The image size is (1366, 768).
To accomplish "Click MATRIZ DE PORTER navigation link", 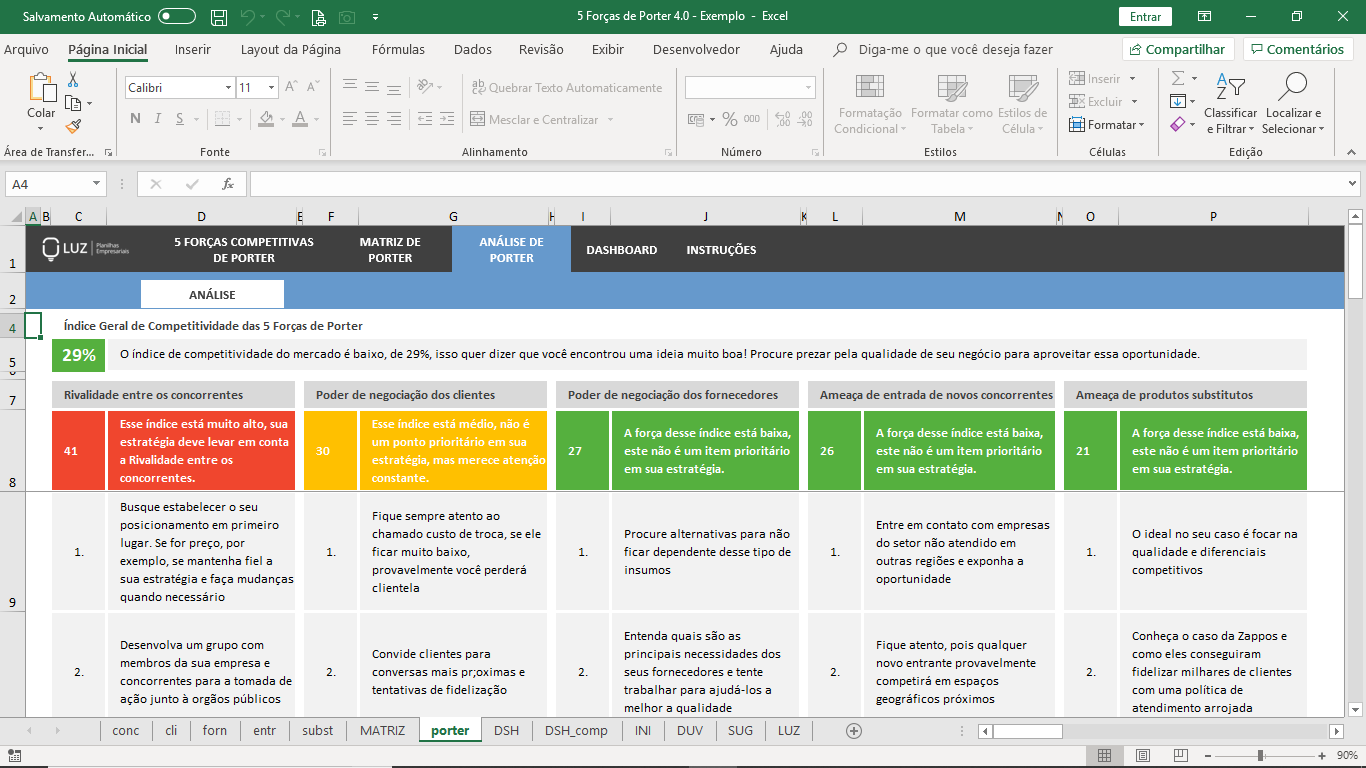I will [390, 250].
